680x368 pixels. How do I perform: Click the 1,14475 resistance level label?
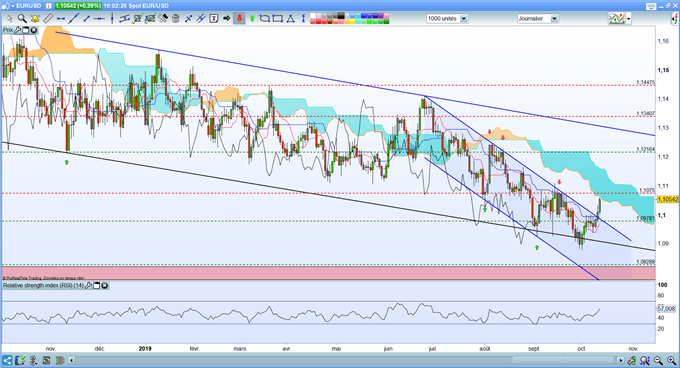pos(645,82)
